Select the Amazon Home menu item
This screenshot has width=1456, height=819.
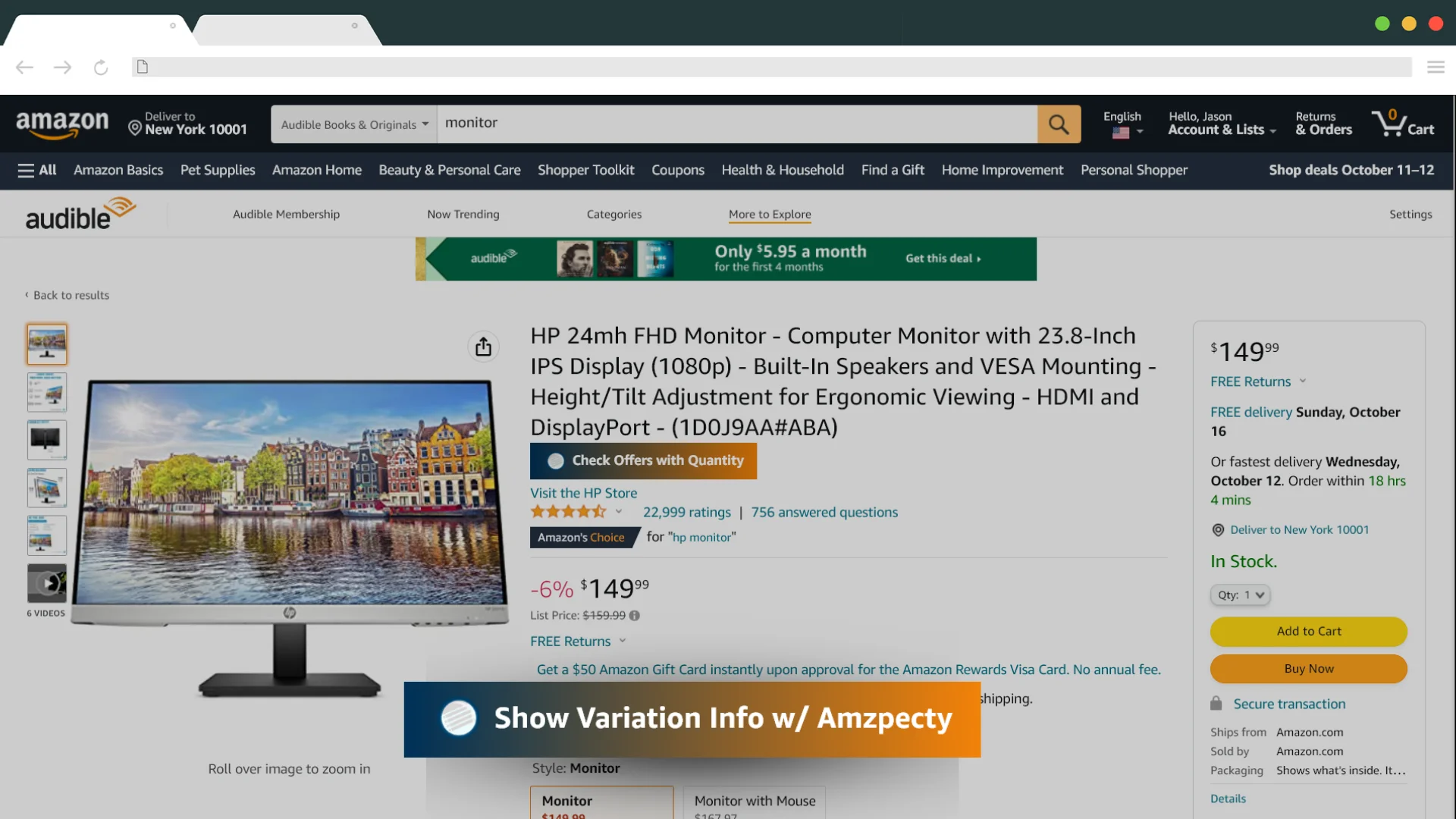tap(316, 170)
